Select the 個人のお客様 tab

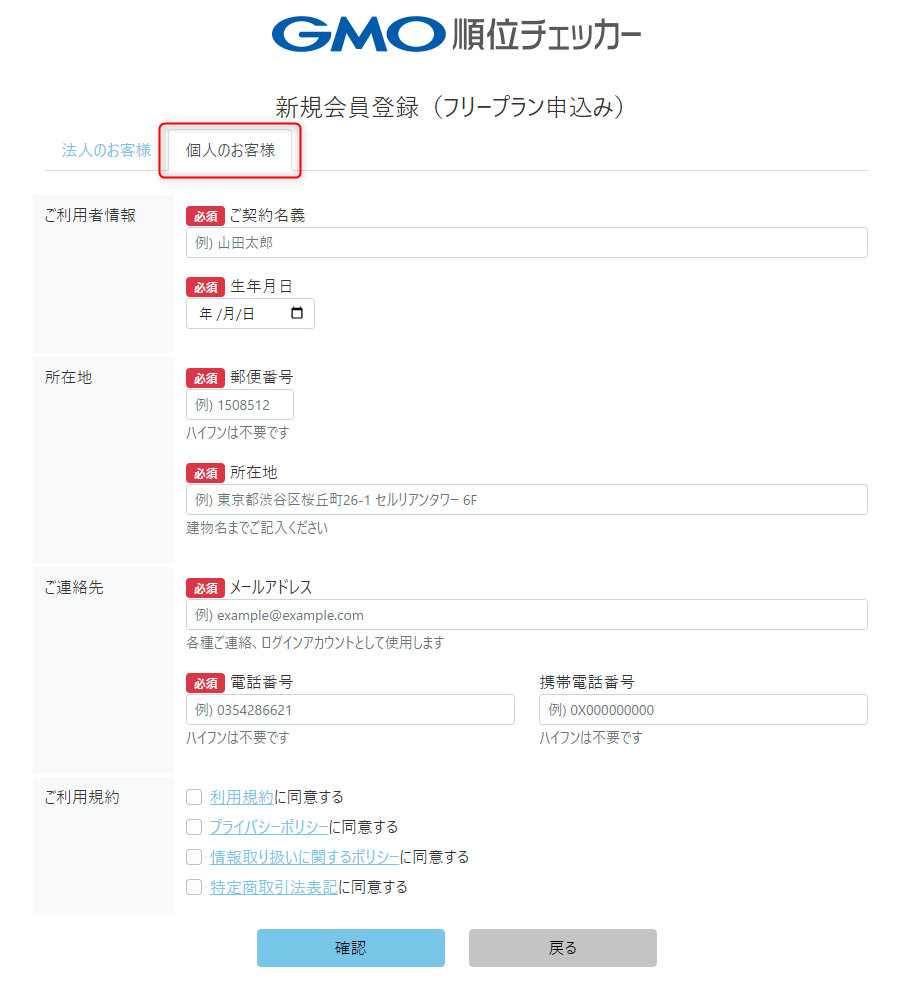pos(231,150)
